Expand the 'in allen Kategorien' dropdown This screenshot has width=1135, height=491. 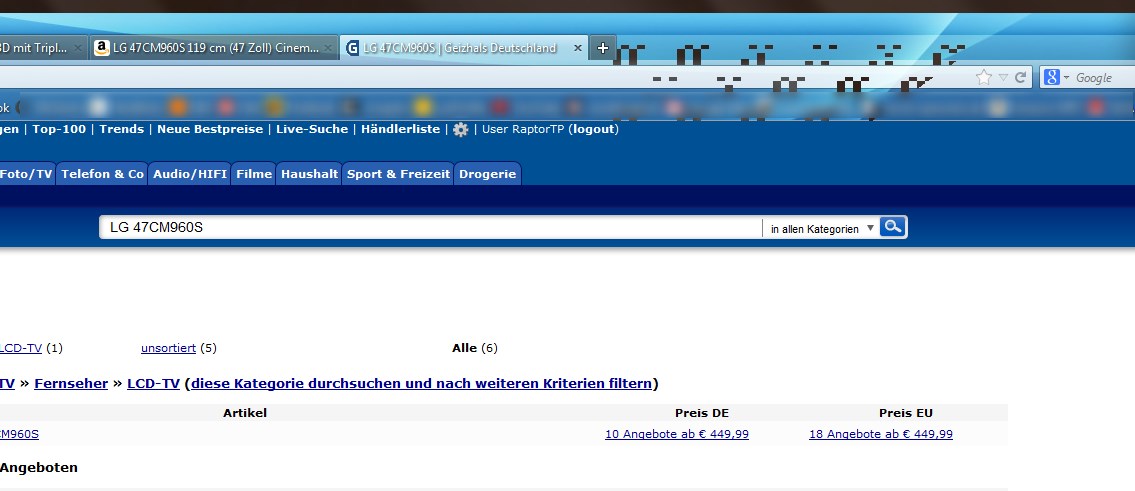click(x=822, y=228)
